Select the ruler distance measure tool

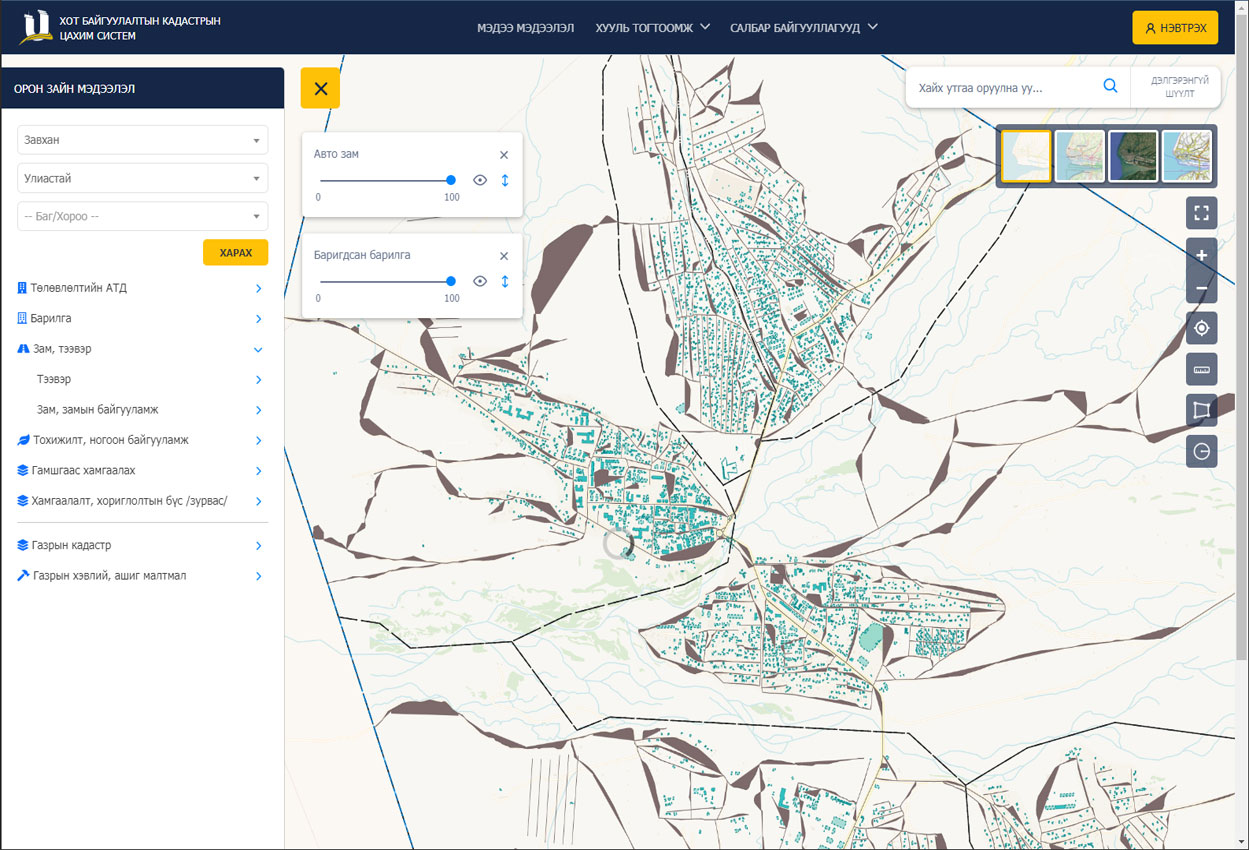pos(1201,370)
